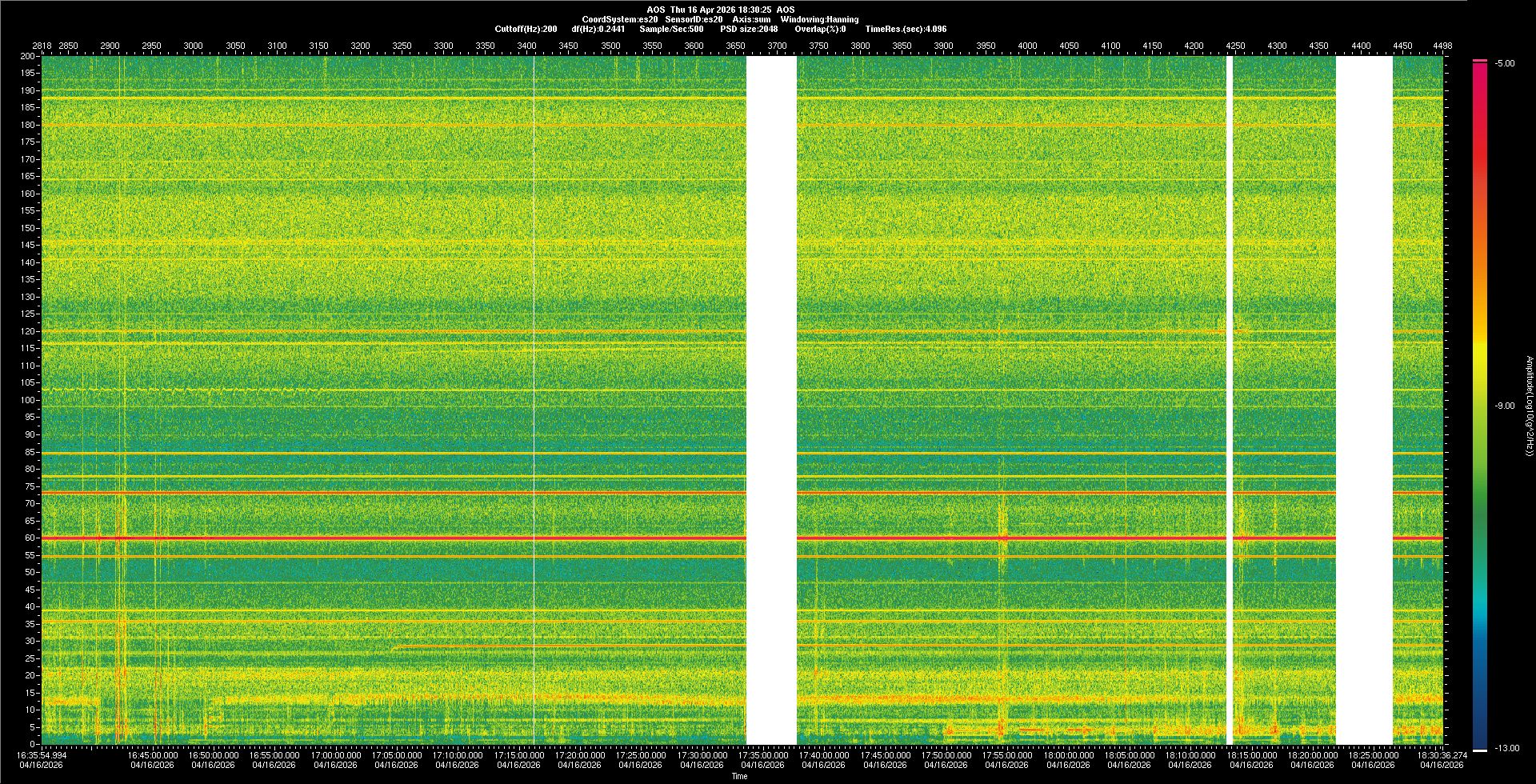Click the PSD size:2048 parameter
Image resolution: width=1536 pixels, height=784 pixels.
pyautogui.click(x=748, y=29)
